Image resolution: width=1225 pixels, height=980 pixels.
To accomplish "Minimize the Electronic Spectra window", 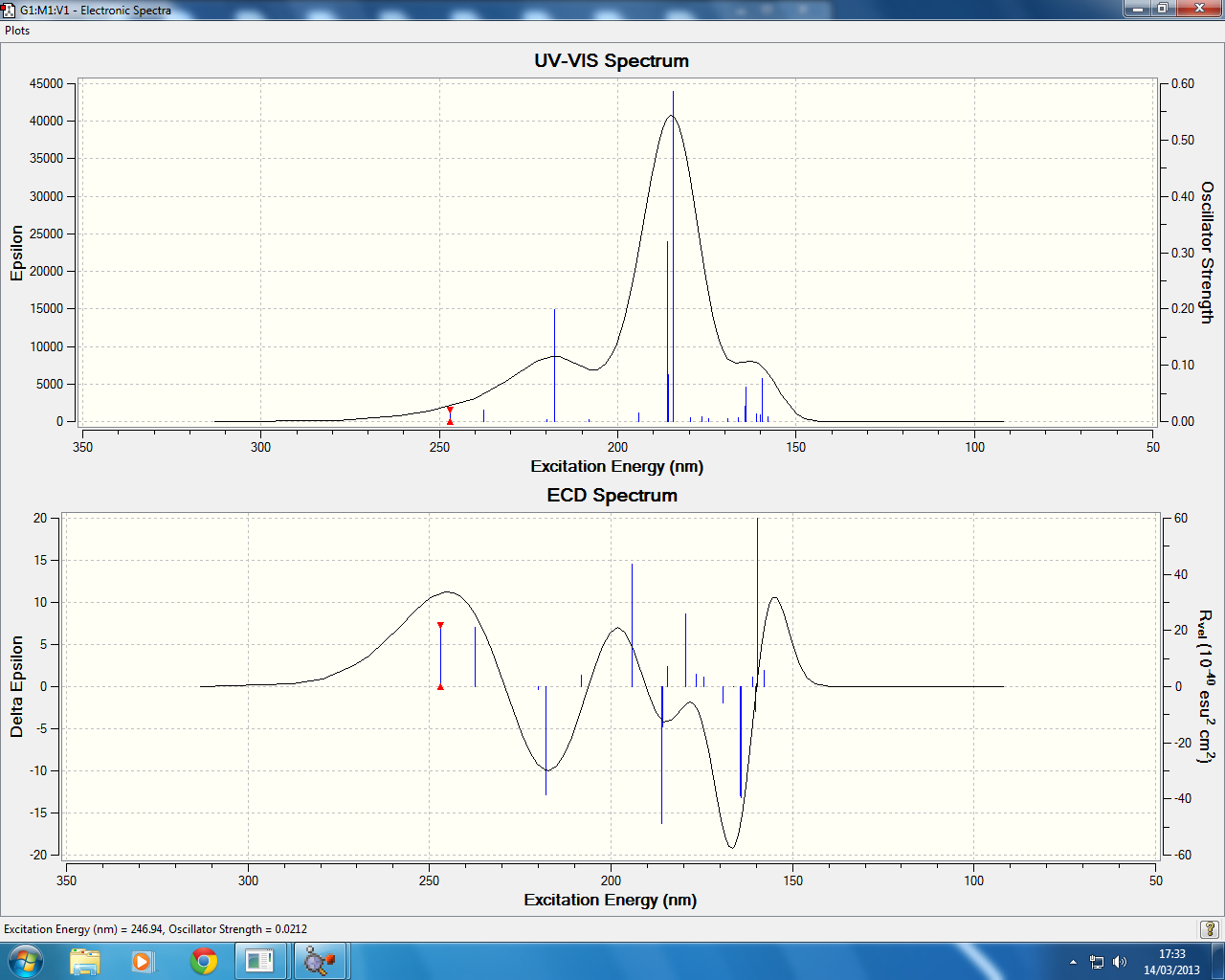I will pyautogui.click(x=1136, y=9).
